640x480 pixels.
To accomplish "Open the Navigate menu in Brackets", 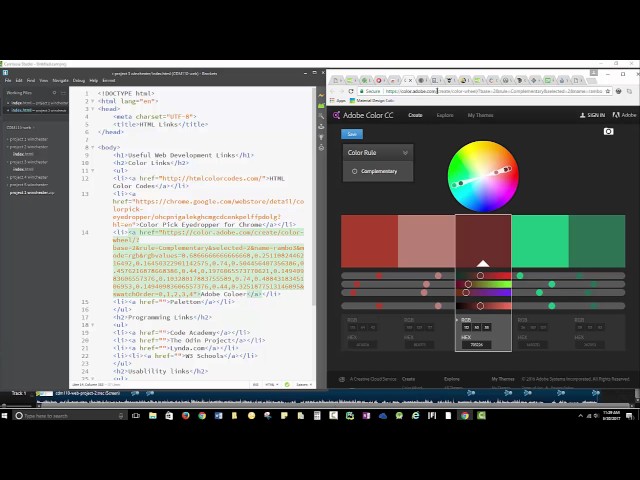I will coord(60,80).
